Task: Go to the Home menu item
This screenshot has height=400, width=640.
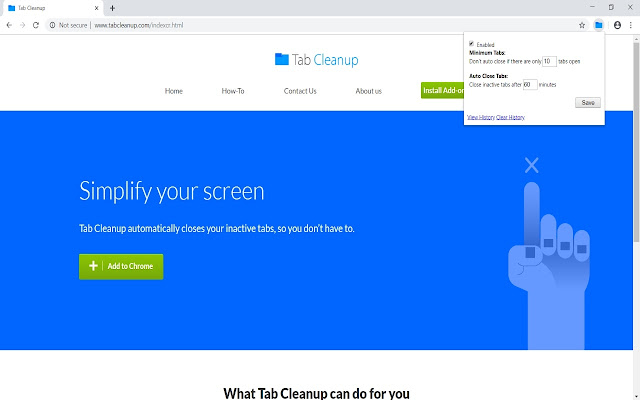Action: [173, 91]
